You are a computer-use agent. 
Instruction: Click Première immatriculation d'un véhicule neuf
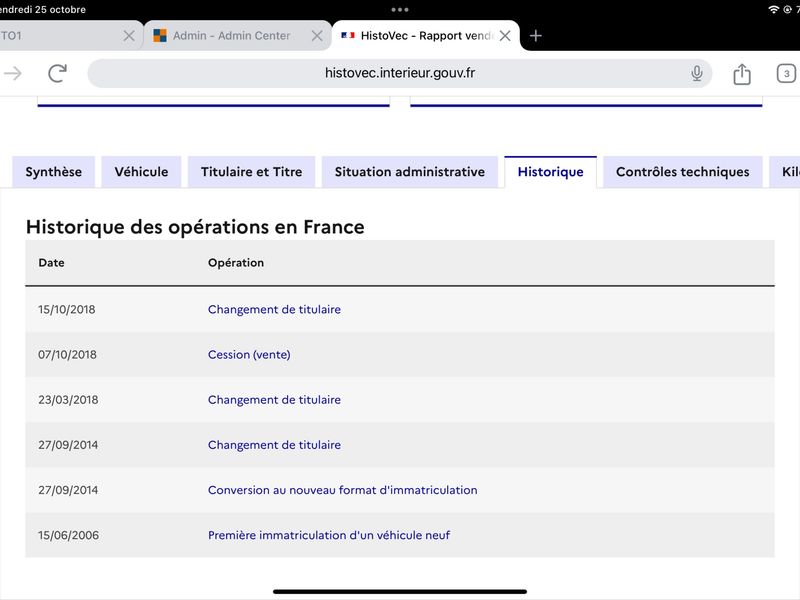(x=329, y=535)
